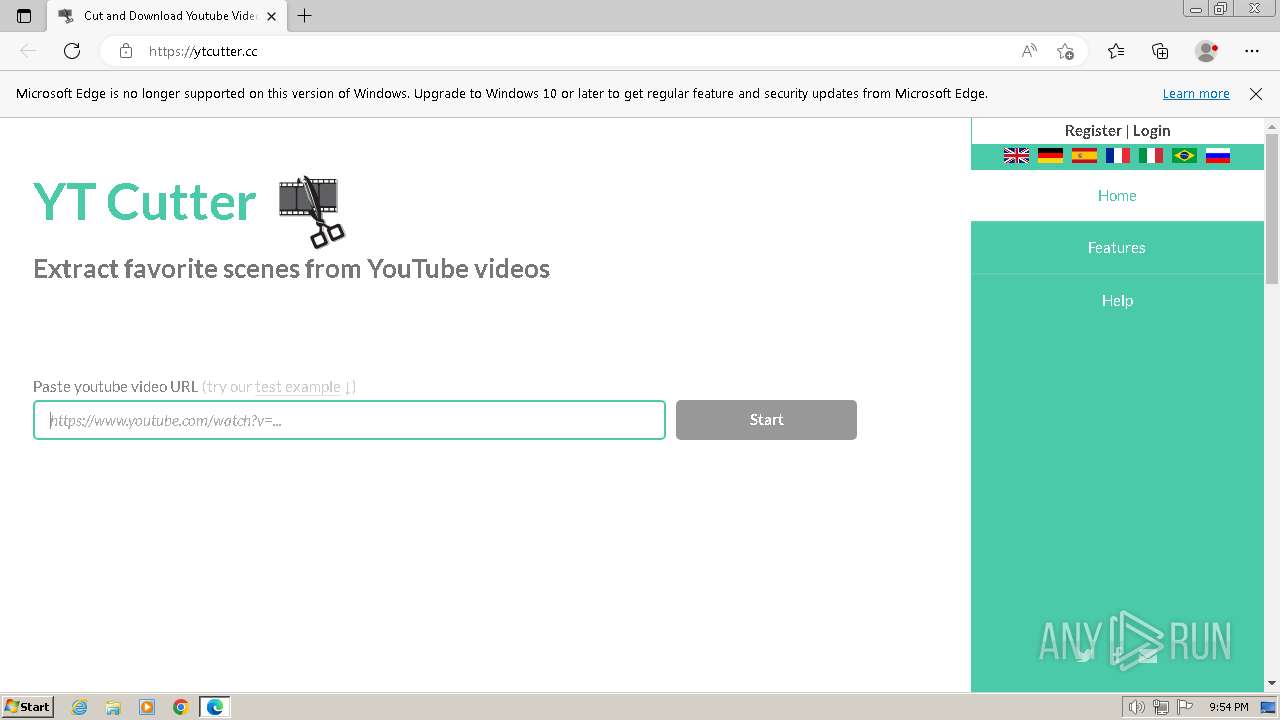Click the YT Cutter title text

click(145, 202)
